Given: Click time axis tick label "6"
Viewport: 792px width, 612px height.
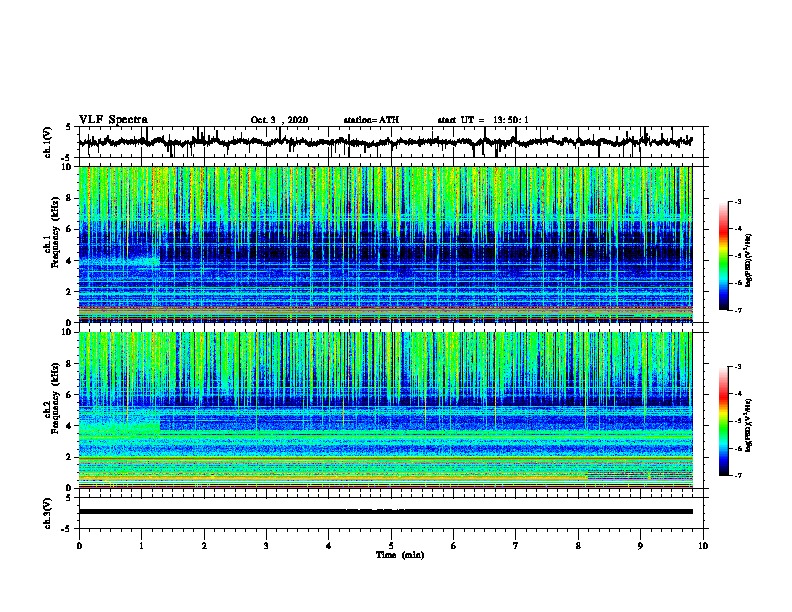Looking at the screenshot, I should point(454,546).
